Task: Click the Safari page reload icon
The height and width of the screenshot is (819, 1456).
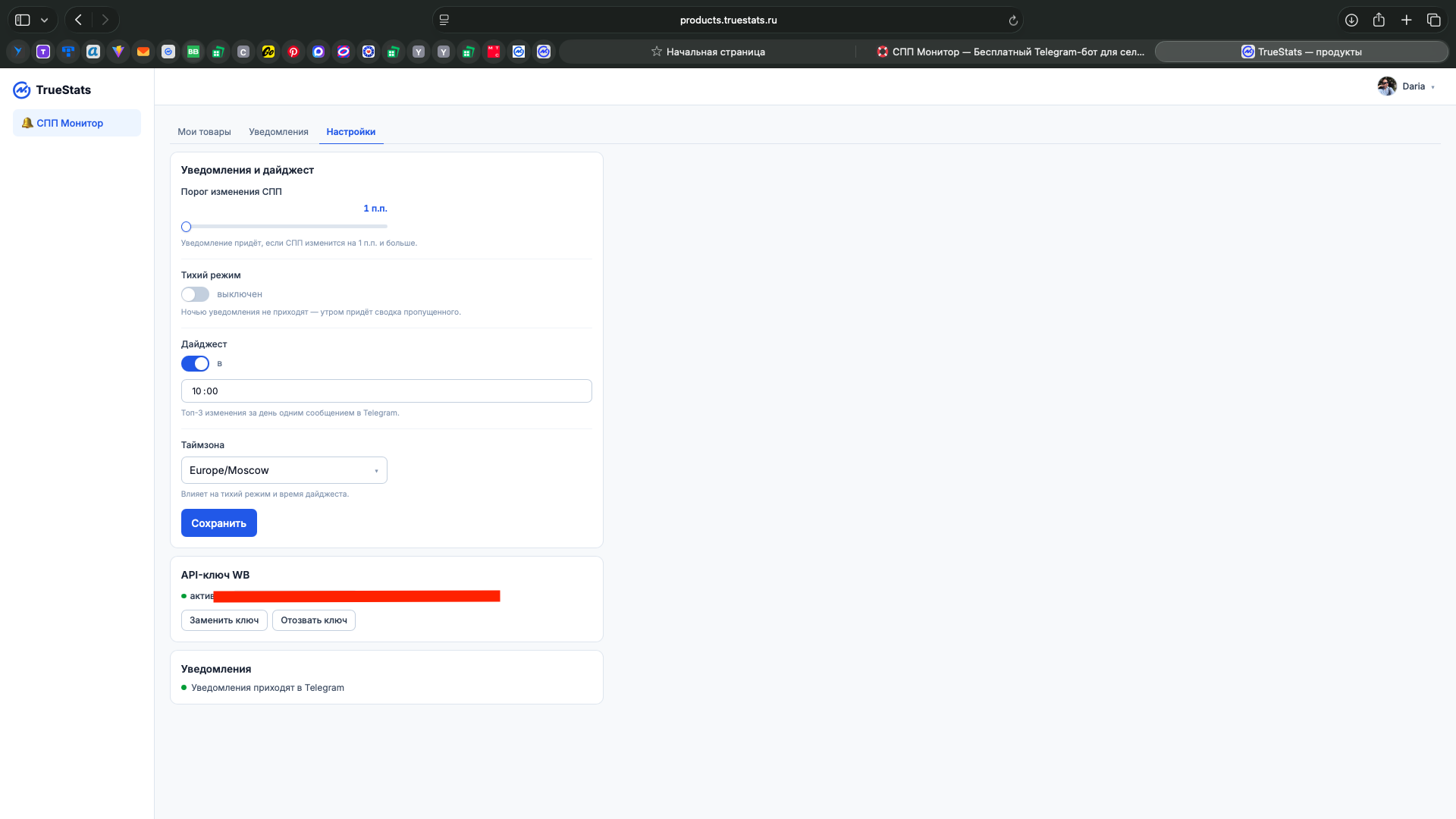Action: (x=1013, y=20)
